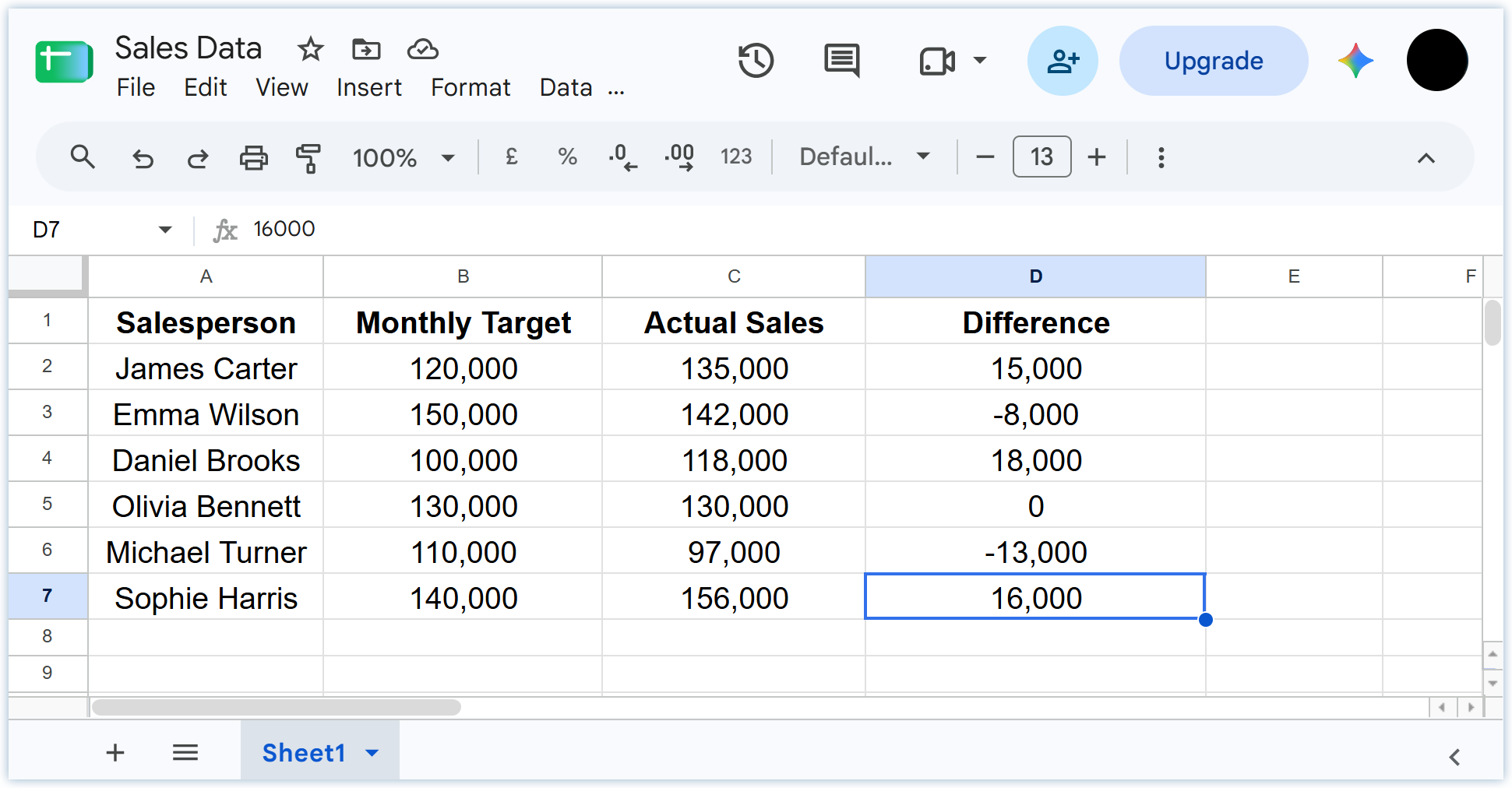Collapse the menus with up chevron

tap(1426, 158)
